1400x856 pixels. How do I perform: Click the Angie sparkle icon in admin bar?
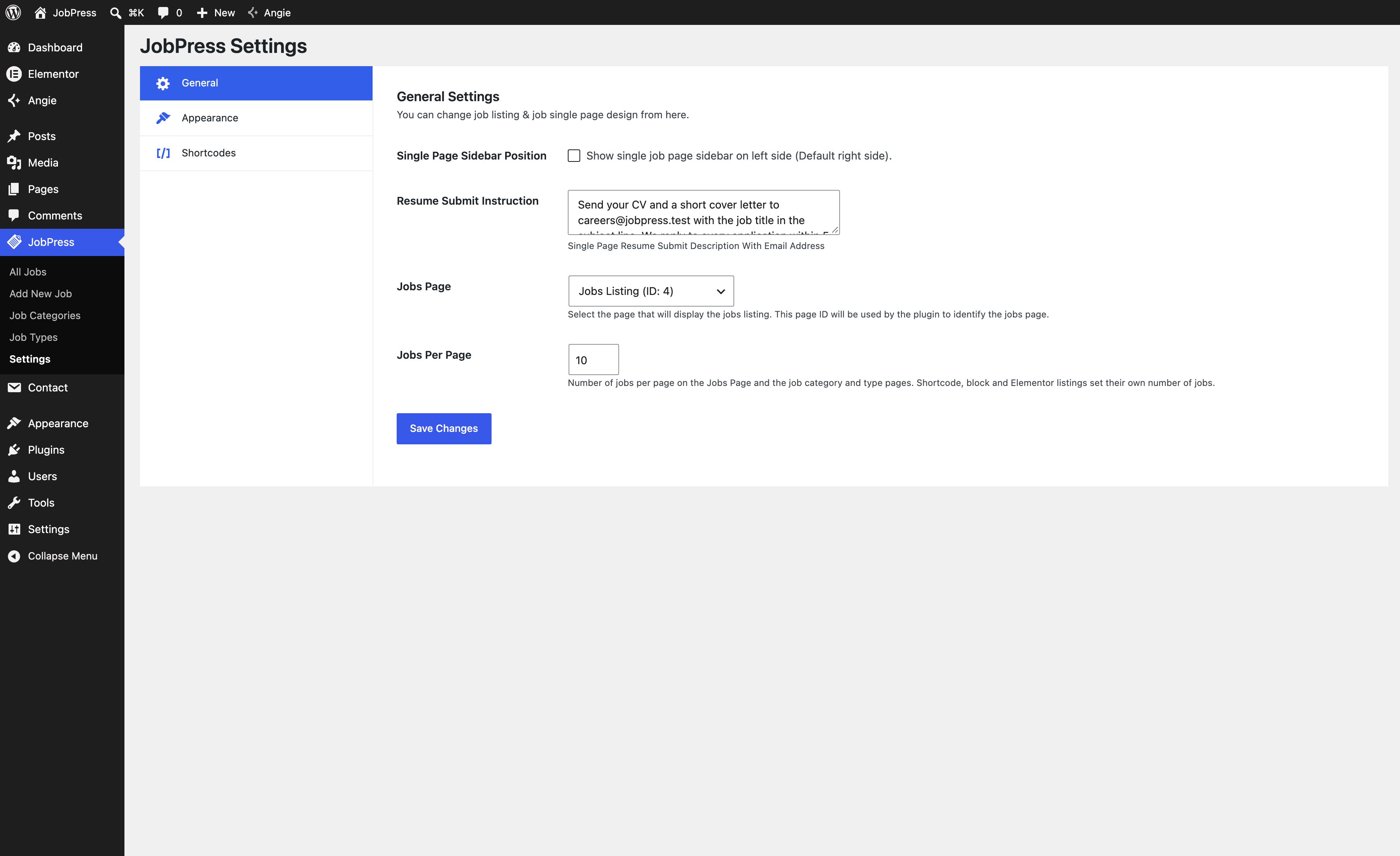[254, 12]
